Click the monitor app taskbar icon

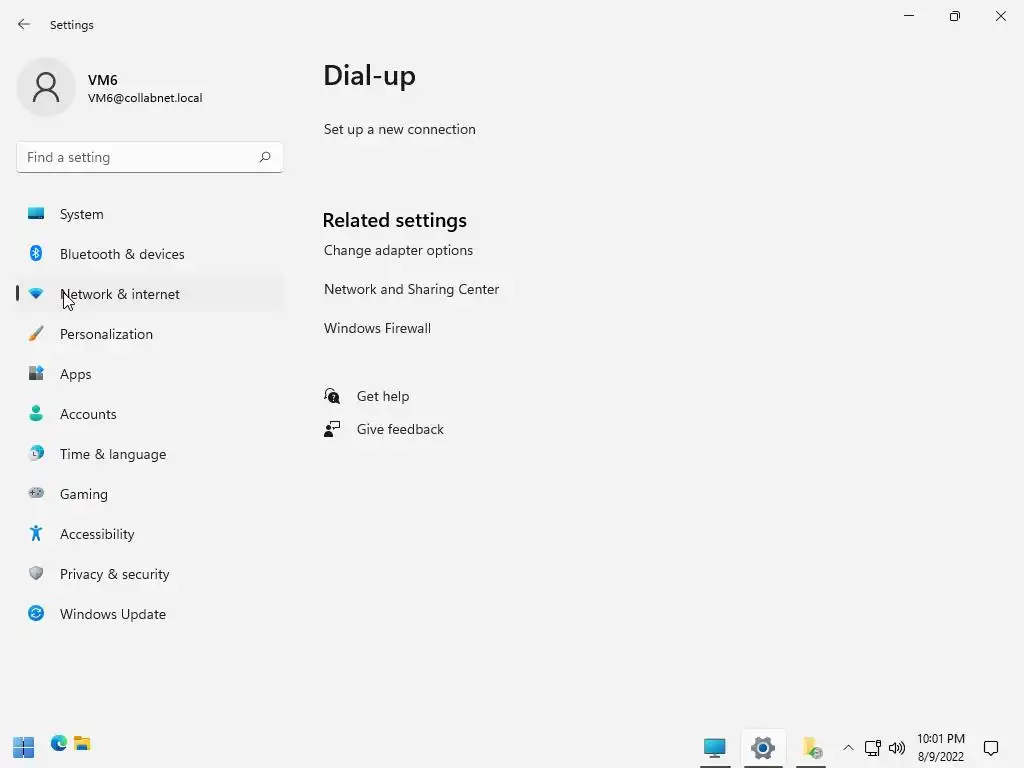click(715, 748)
